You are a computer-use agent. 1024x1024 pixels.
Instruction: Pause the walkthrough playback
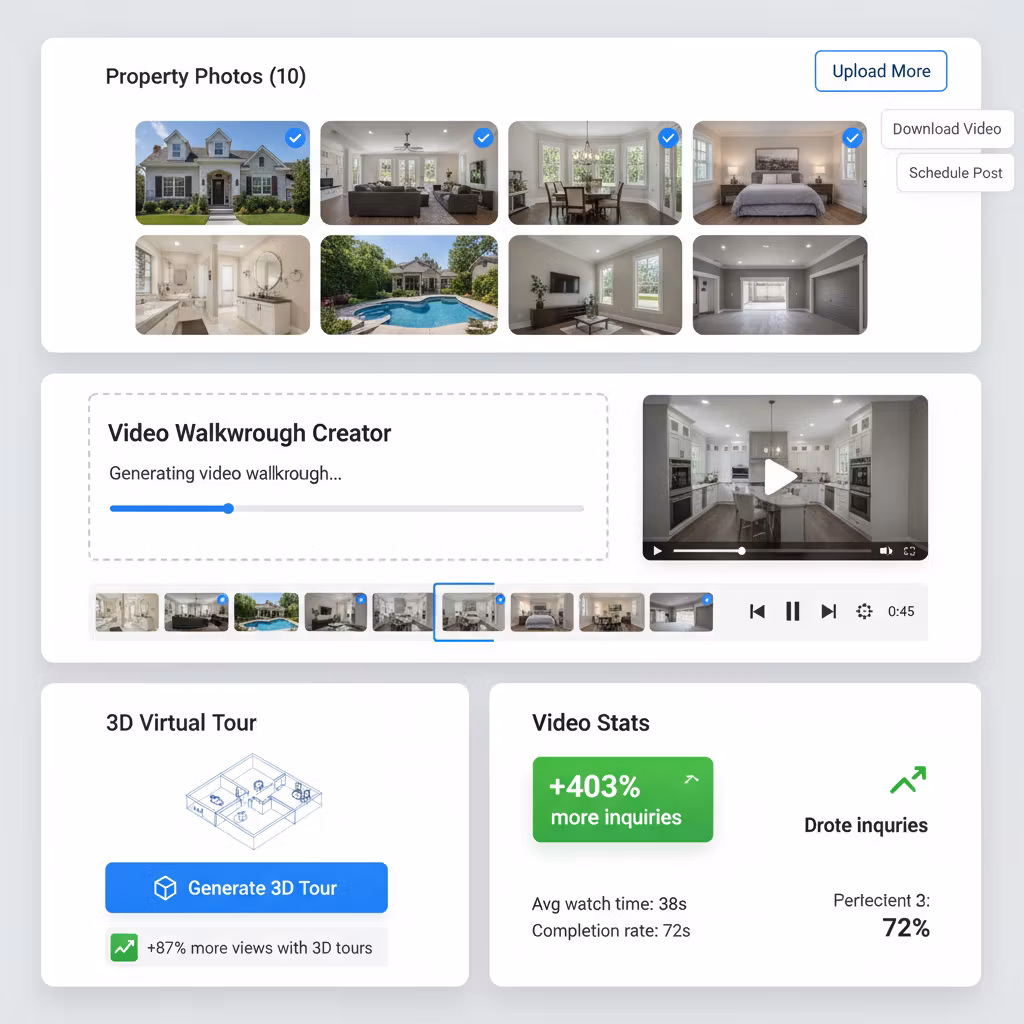click(x=792, y=611)
